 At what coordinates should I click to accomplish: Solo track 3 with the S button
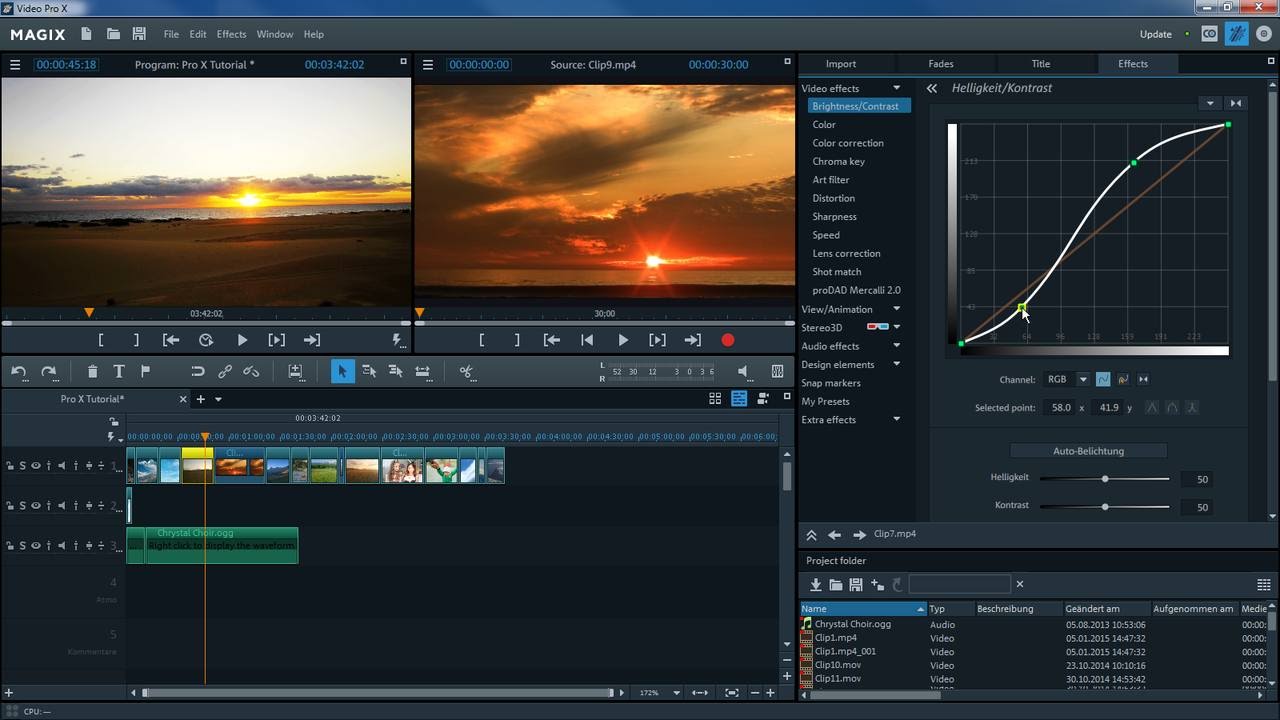23,546
